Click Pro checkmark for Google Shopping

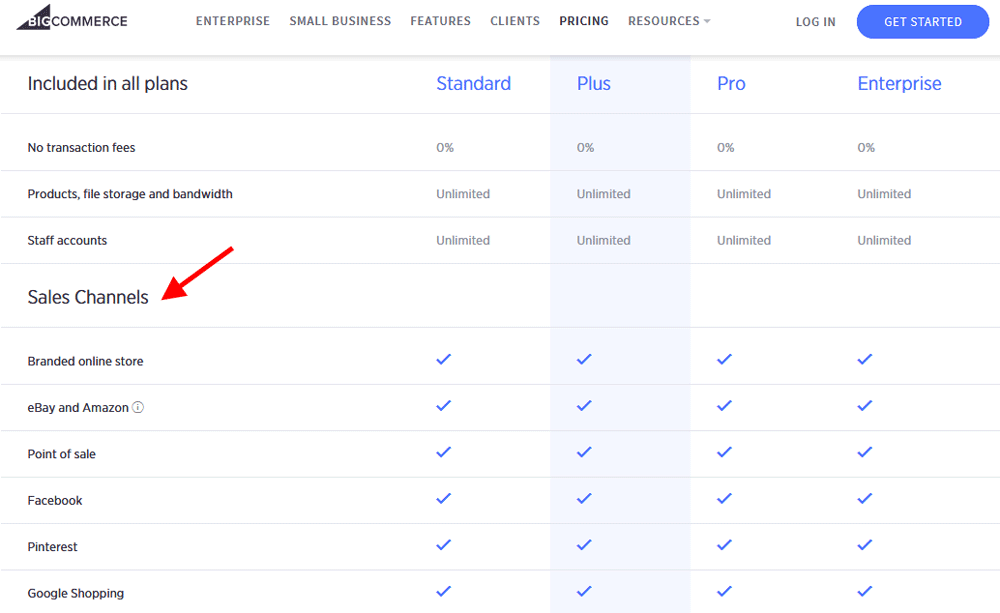724,591
